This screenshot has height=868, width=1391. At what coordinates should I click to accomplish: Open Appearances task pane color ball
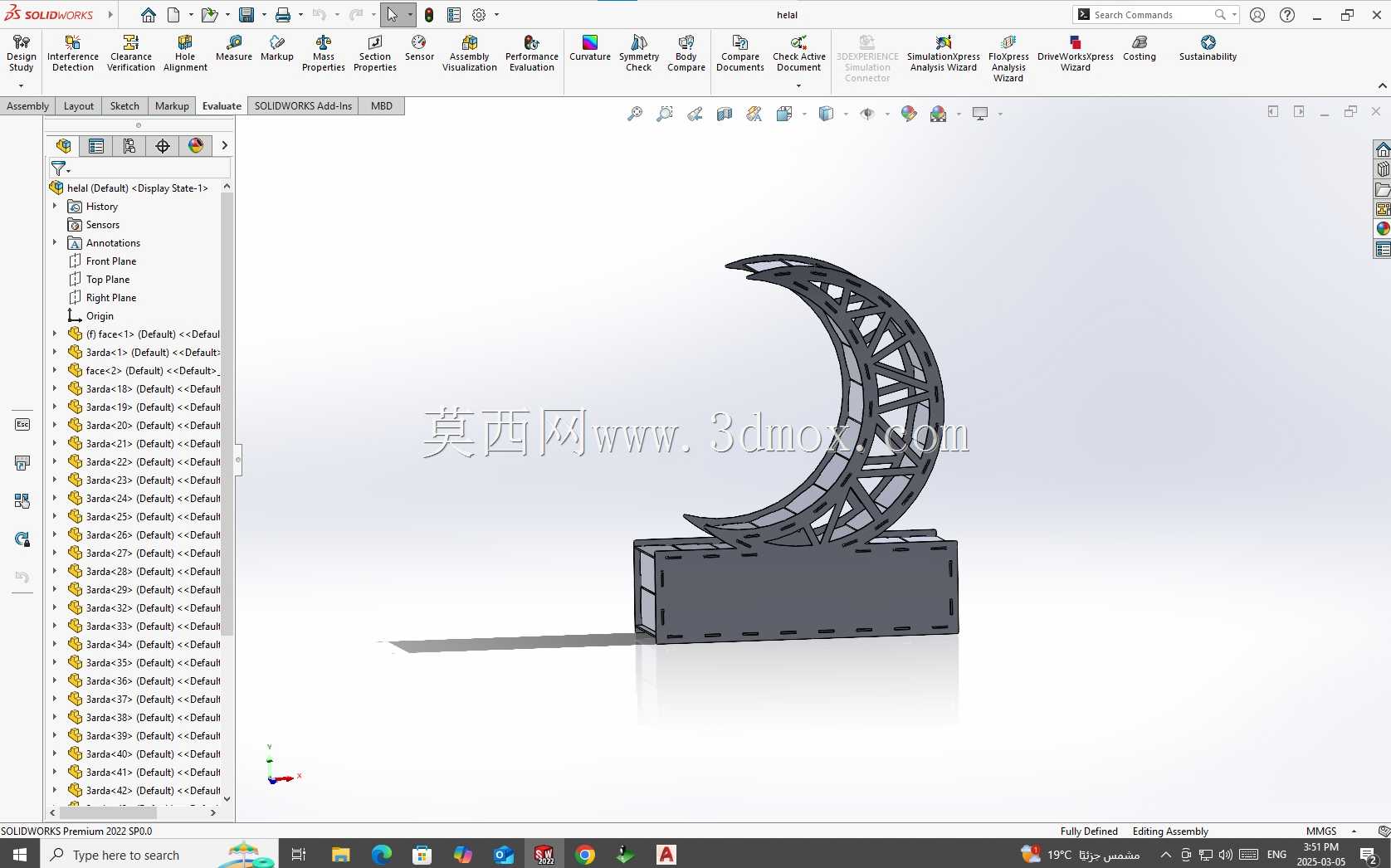[x=1383, y=229]
